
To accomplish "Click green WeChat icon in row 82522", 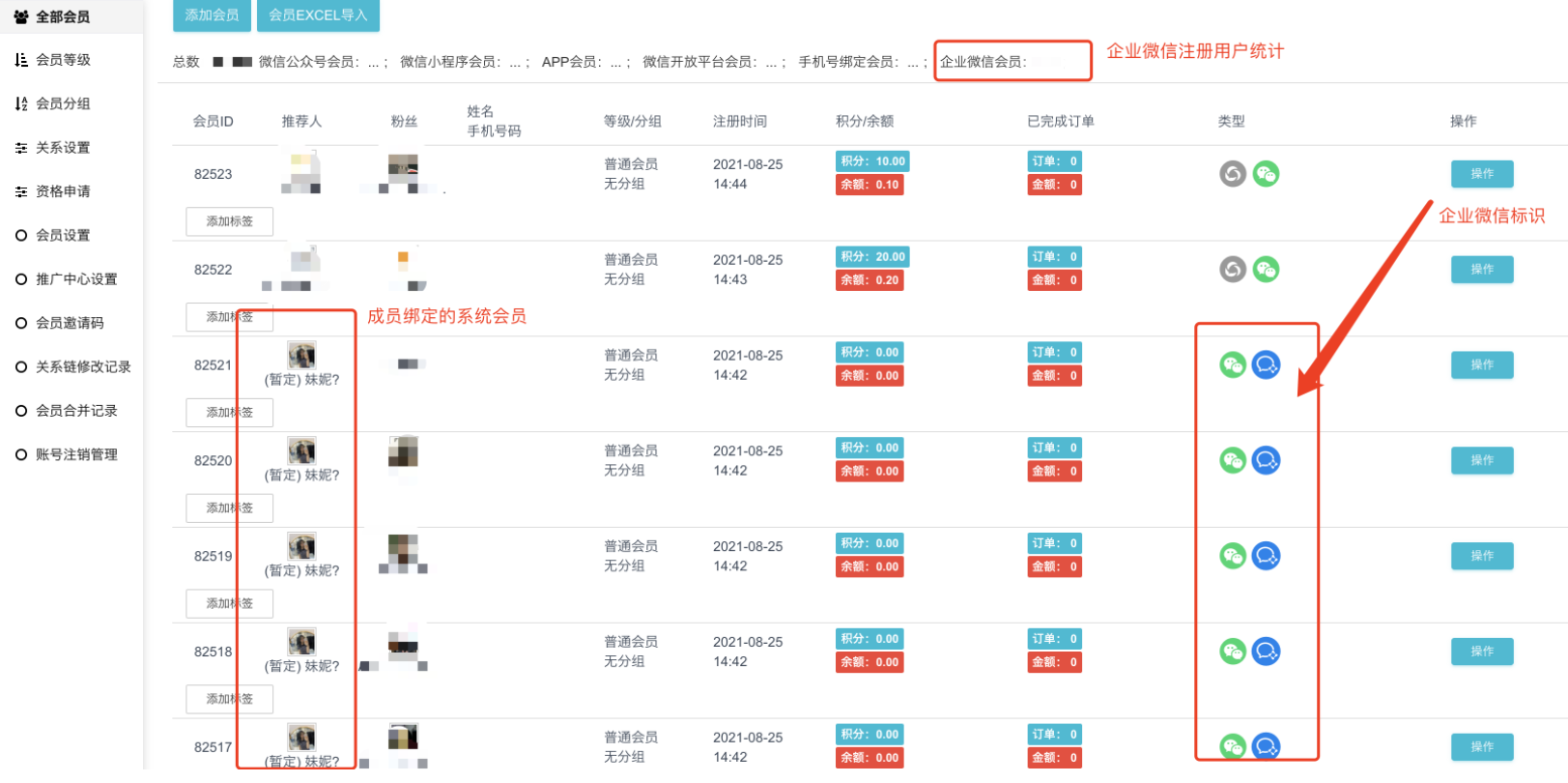I will 1266,270.
